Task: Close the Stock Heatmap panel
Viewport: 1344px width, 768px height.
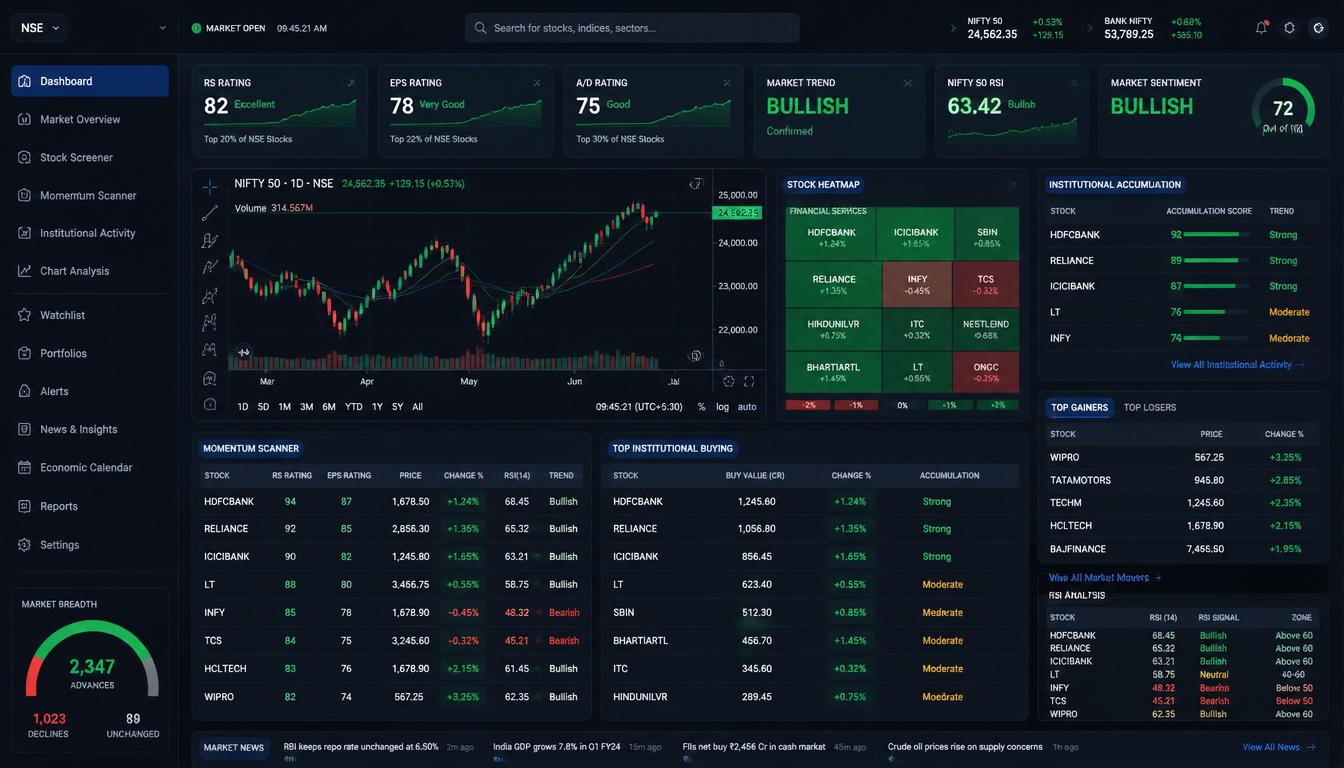Action: 1013,185
